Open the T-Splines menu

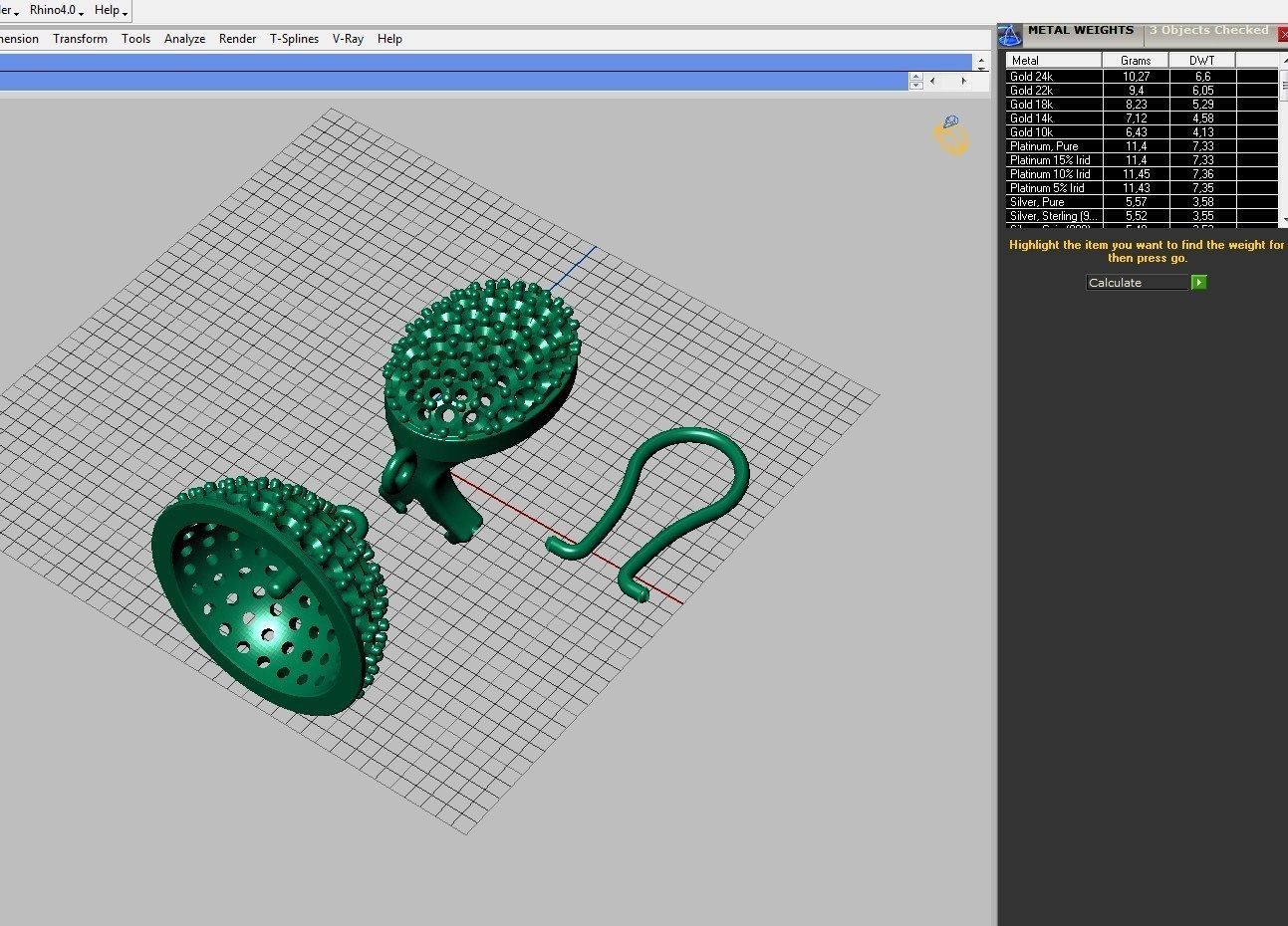(x=294, y=39)
